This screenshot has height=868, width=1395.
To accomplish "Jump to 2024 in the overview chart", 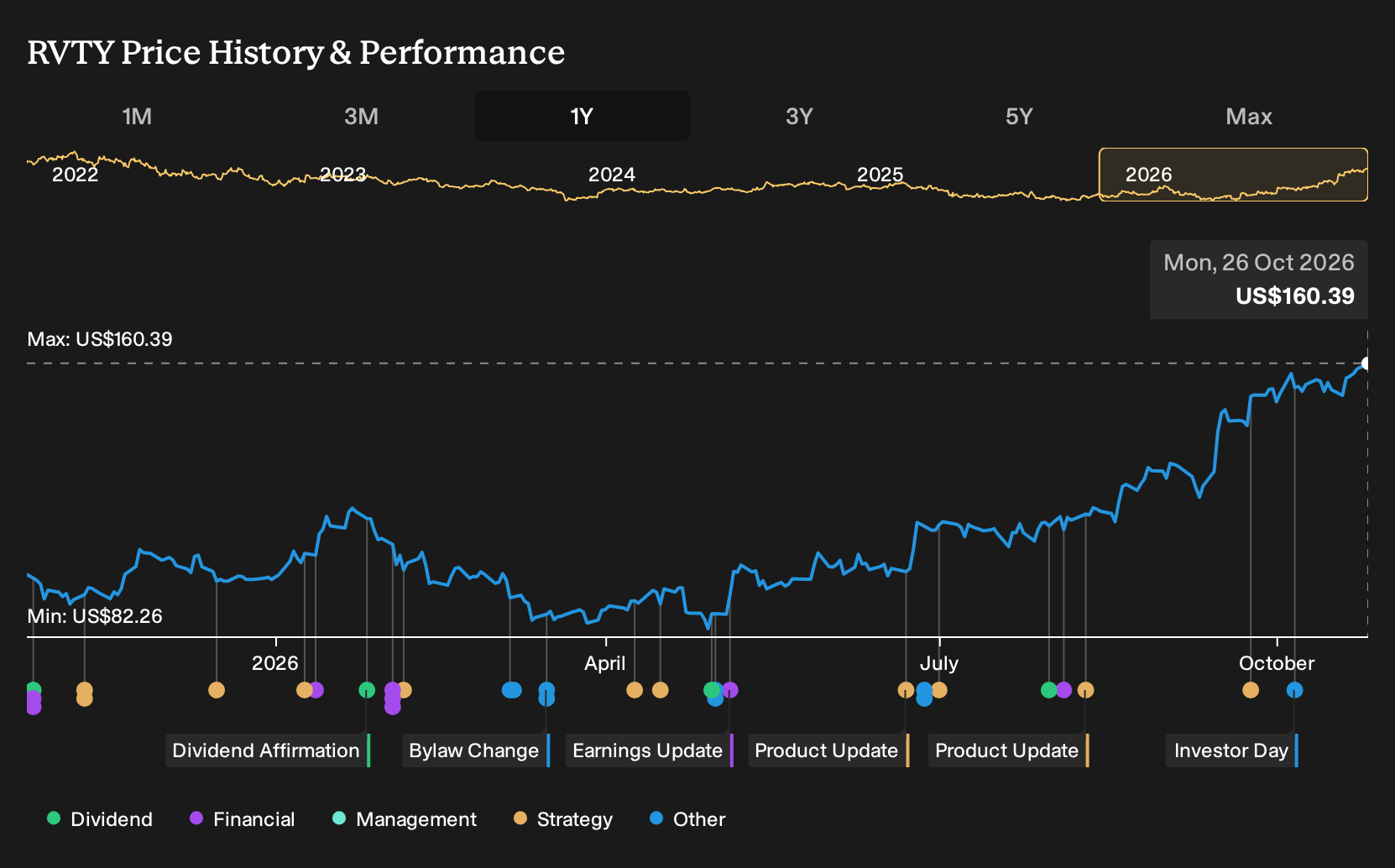I will [x=612, y=175].
